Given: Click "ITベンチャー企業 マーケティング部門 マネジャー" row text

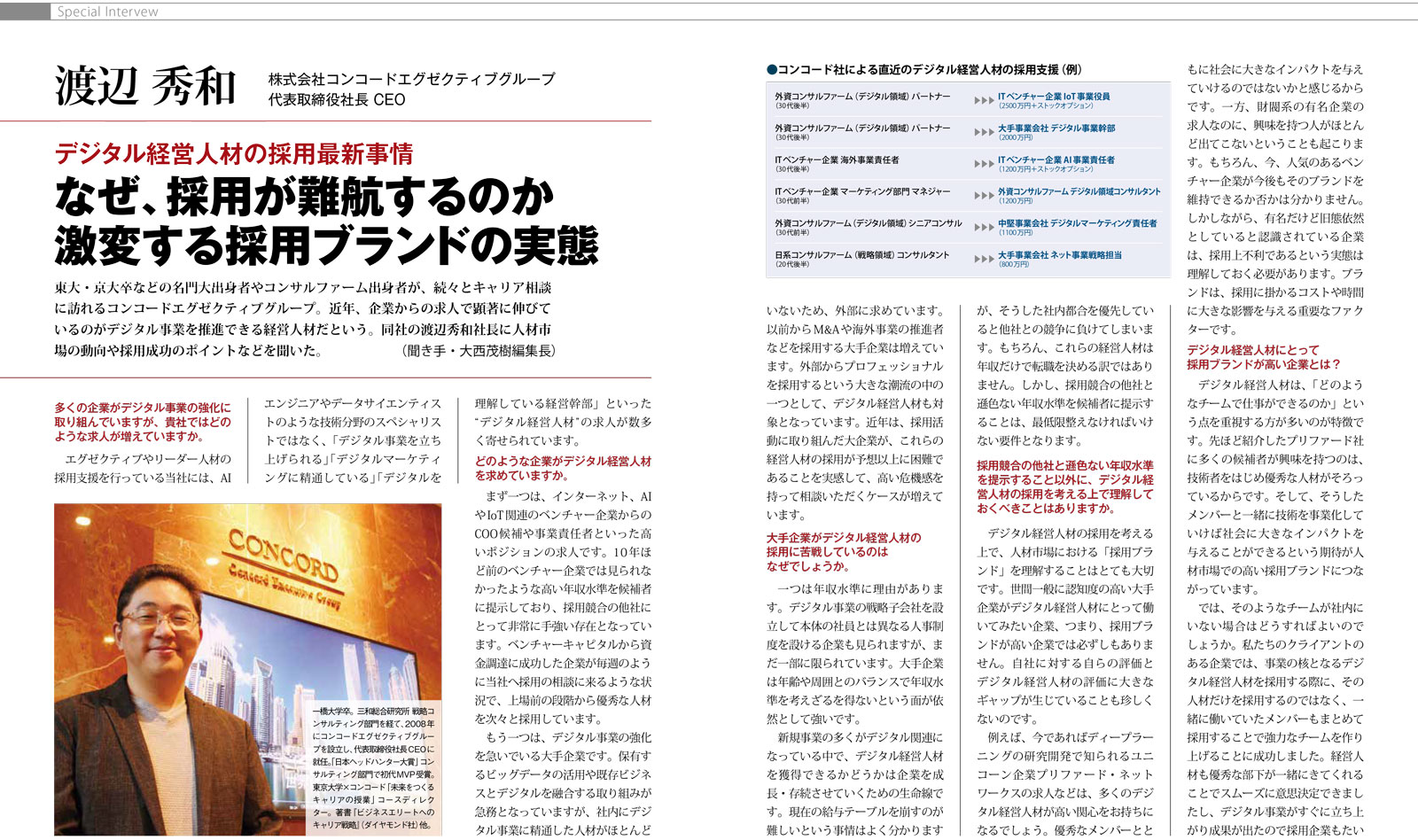Looking at the screenshot, I should click(x=862, y=191).
